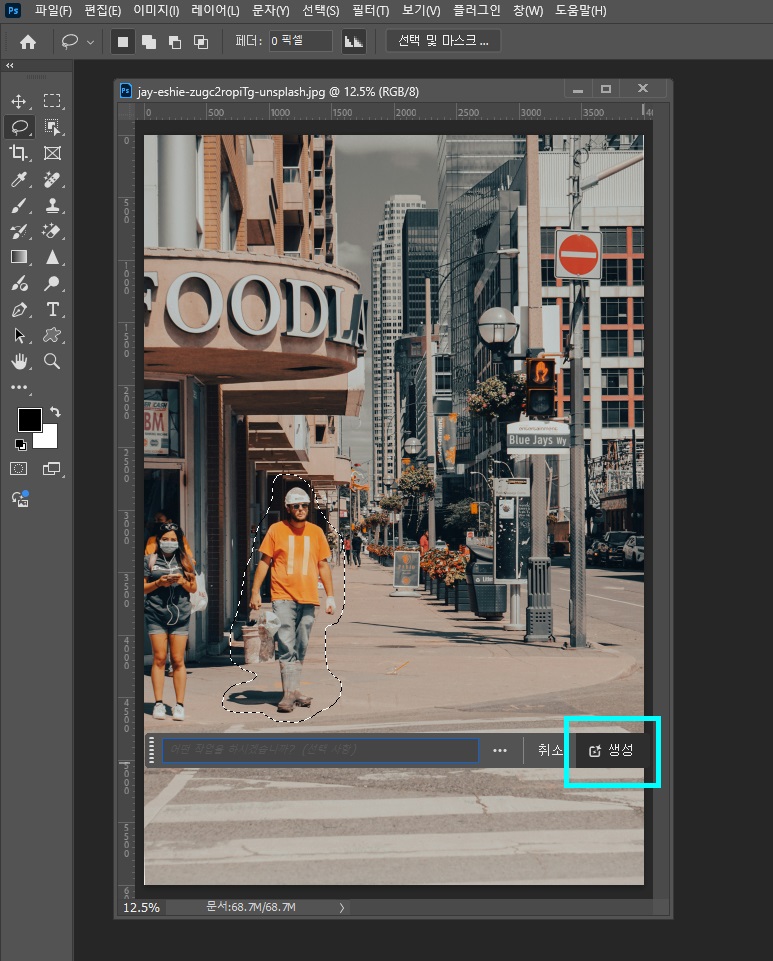Viewport: 773px width, 961px height.
Task: Click the 취소 cancel button
Action: point(550,750)
